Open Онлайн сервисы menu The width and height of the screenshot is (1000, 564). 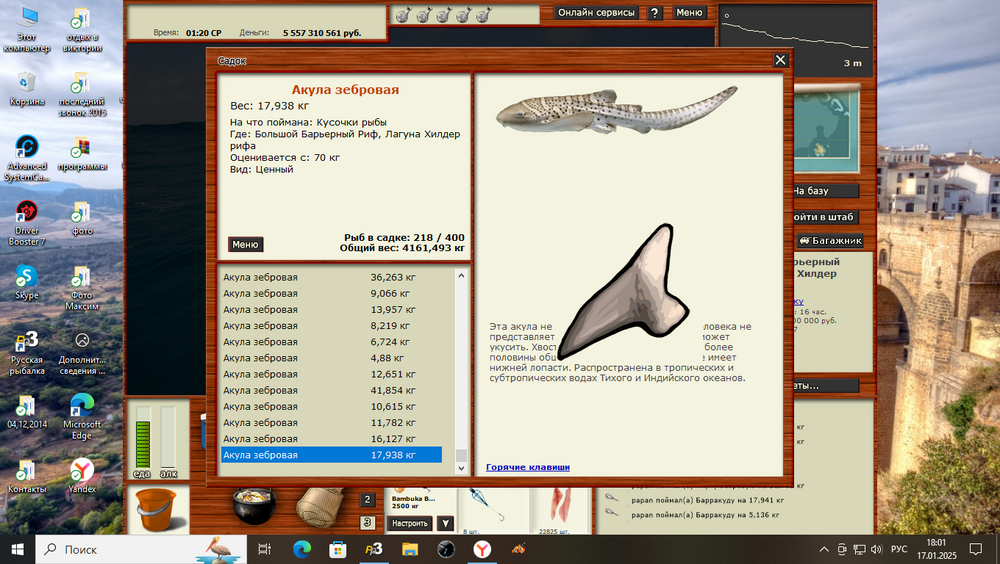pyautogui.click(x=596, y=13)
